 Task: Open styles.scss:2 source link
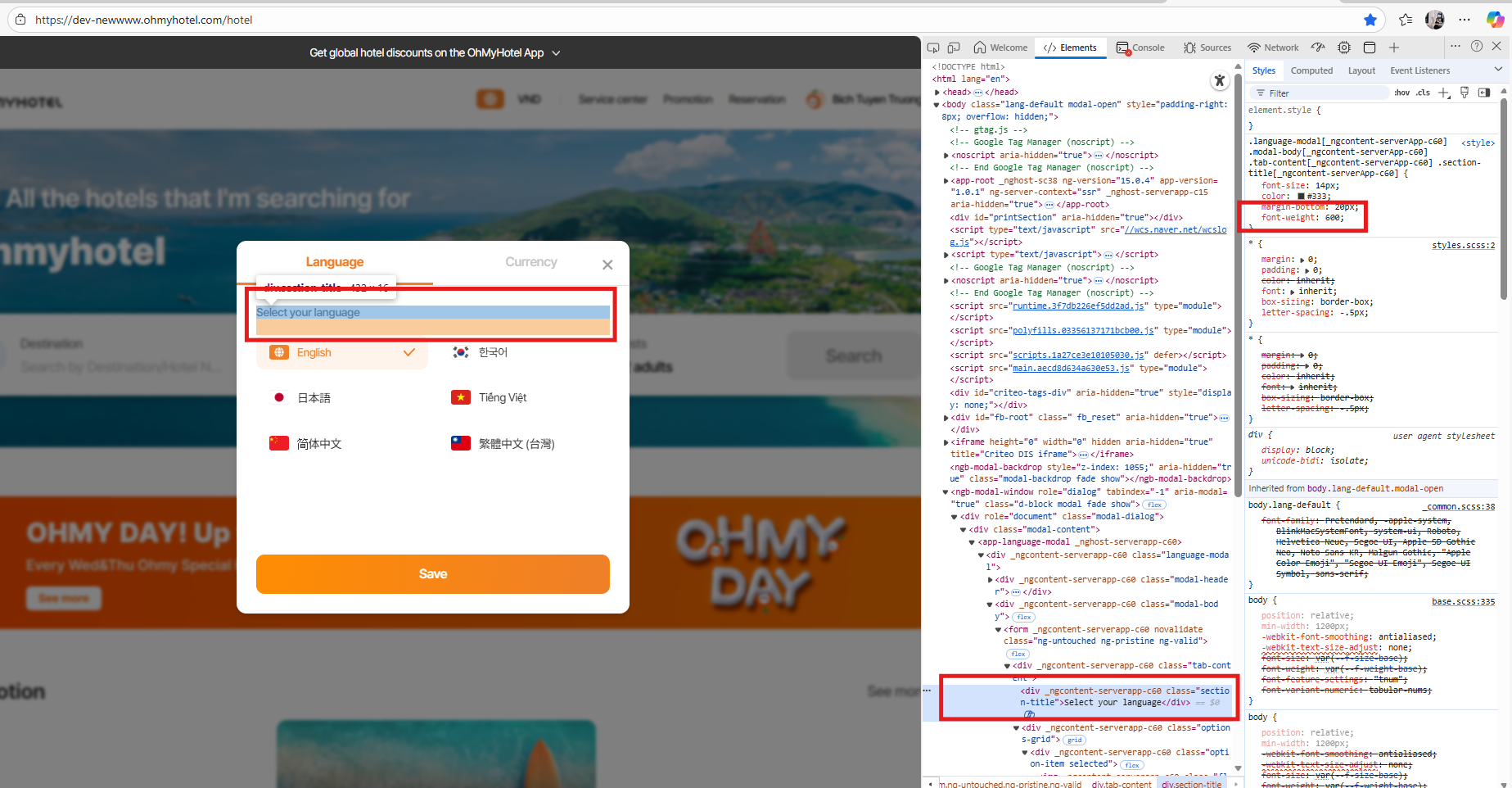pos(1464,246)
